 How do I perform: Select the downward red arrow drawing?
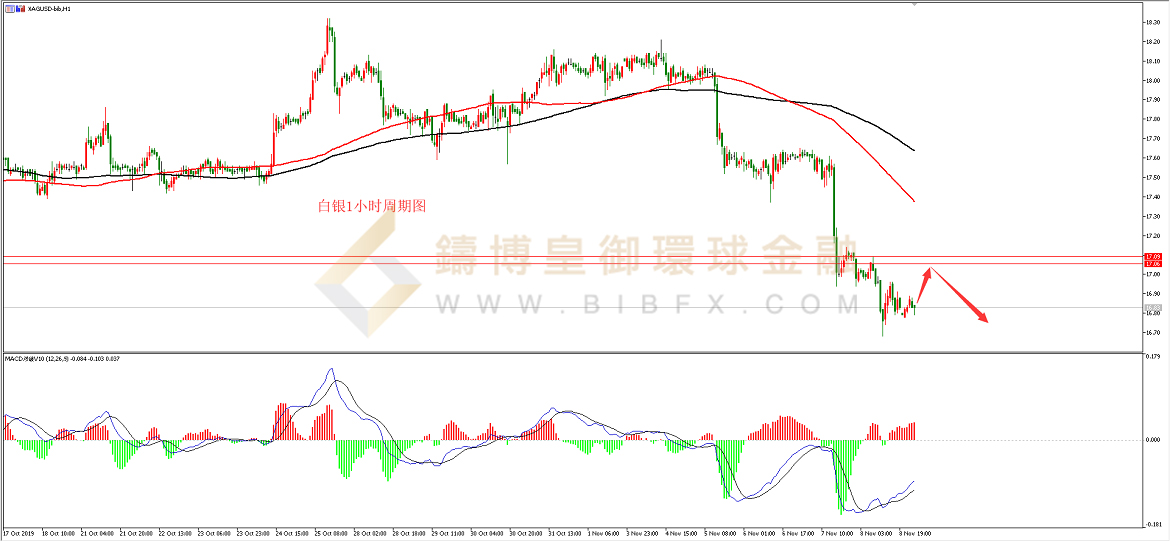(962, 297)
